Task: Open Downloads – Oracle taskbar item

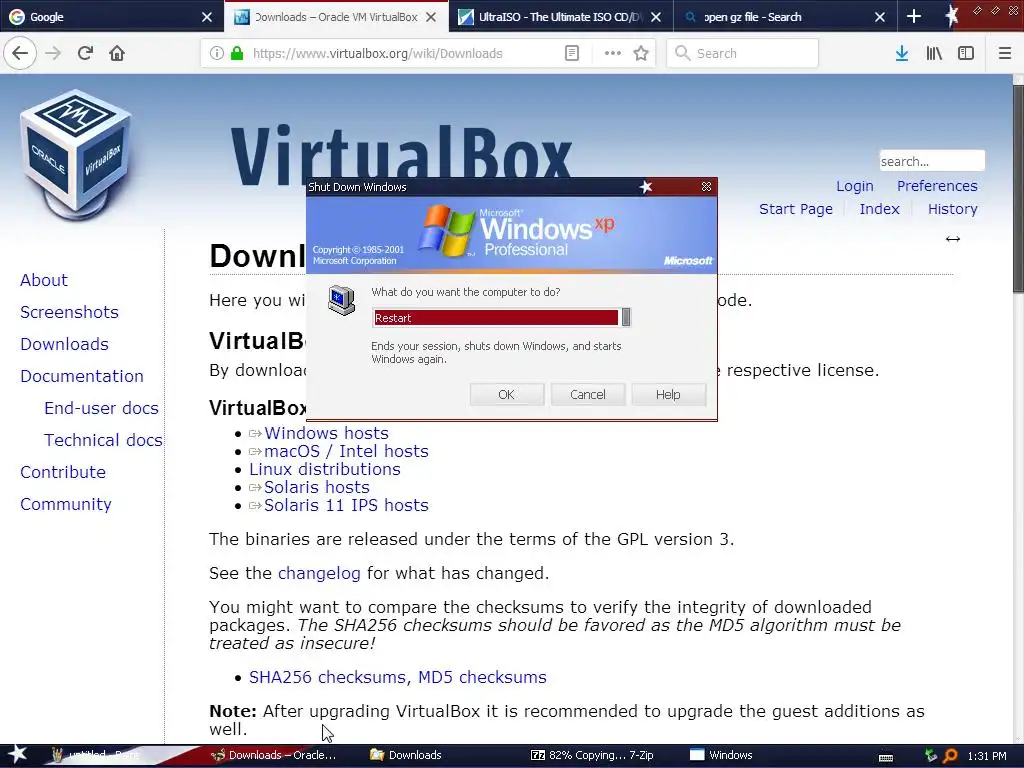Action: (274, 755)
